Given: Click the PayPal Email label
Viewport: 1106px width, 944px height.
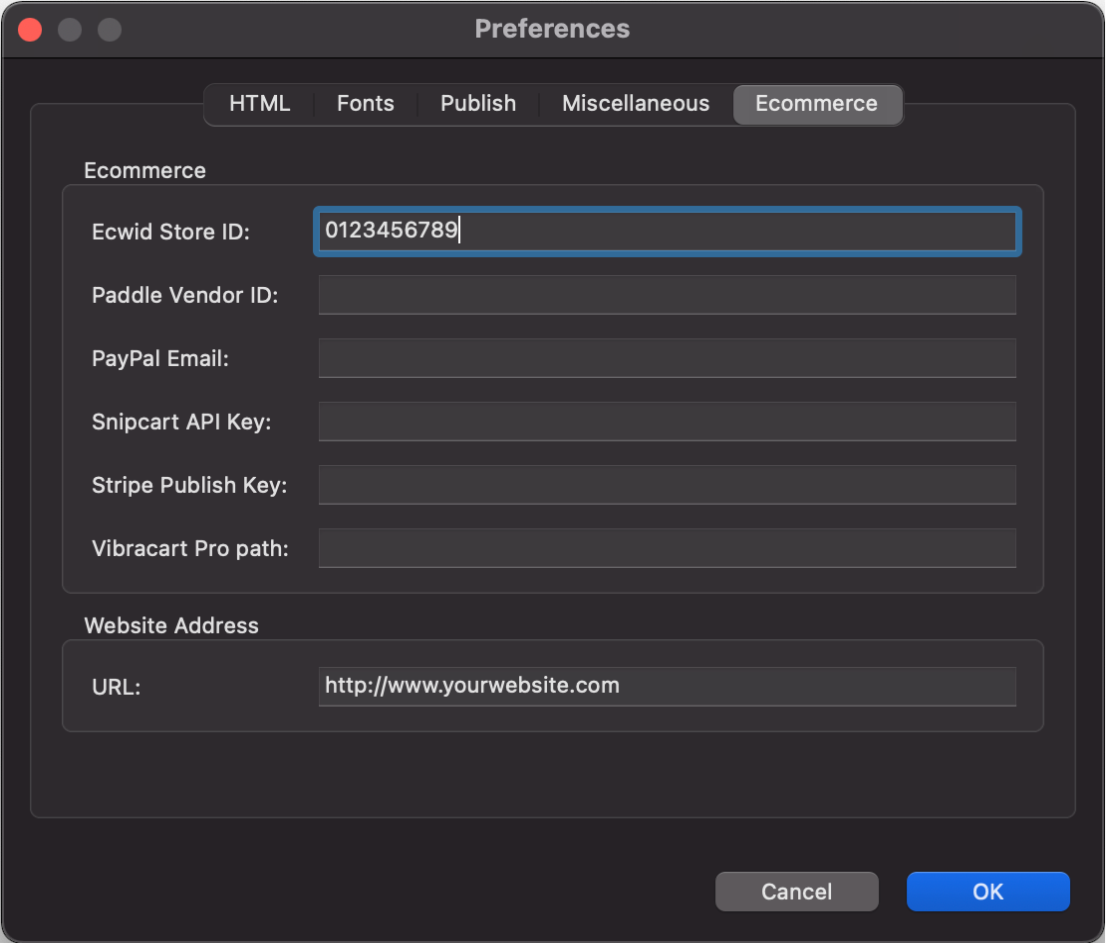Looking at the screenshot, I should tap(160, 358).
